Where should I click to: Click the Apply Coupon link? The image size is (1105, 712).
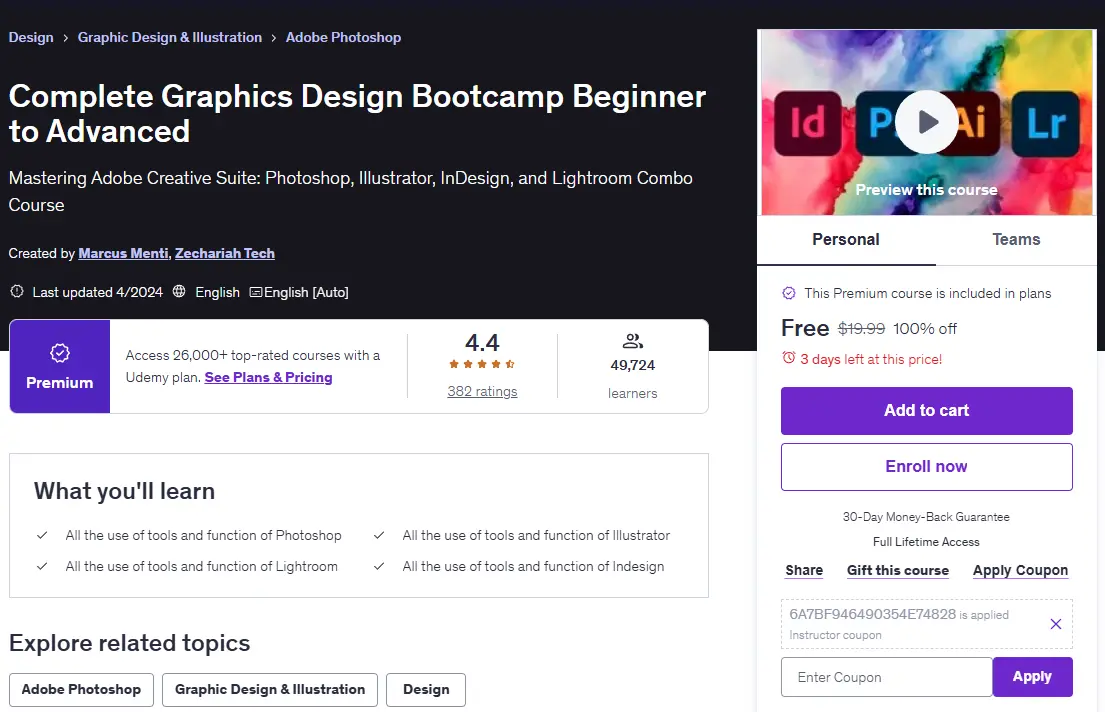1020,570
